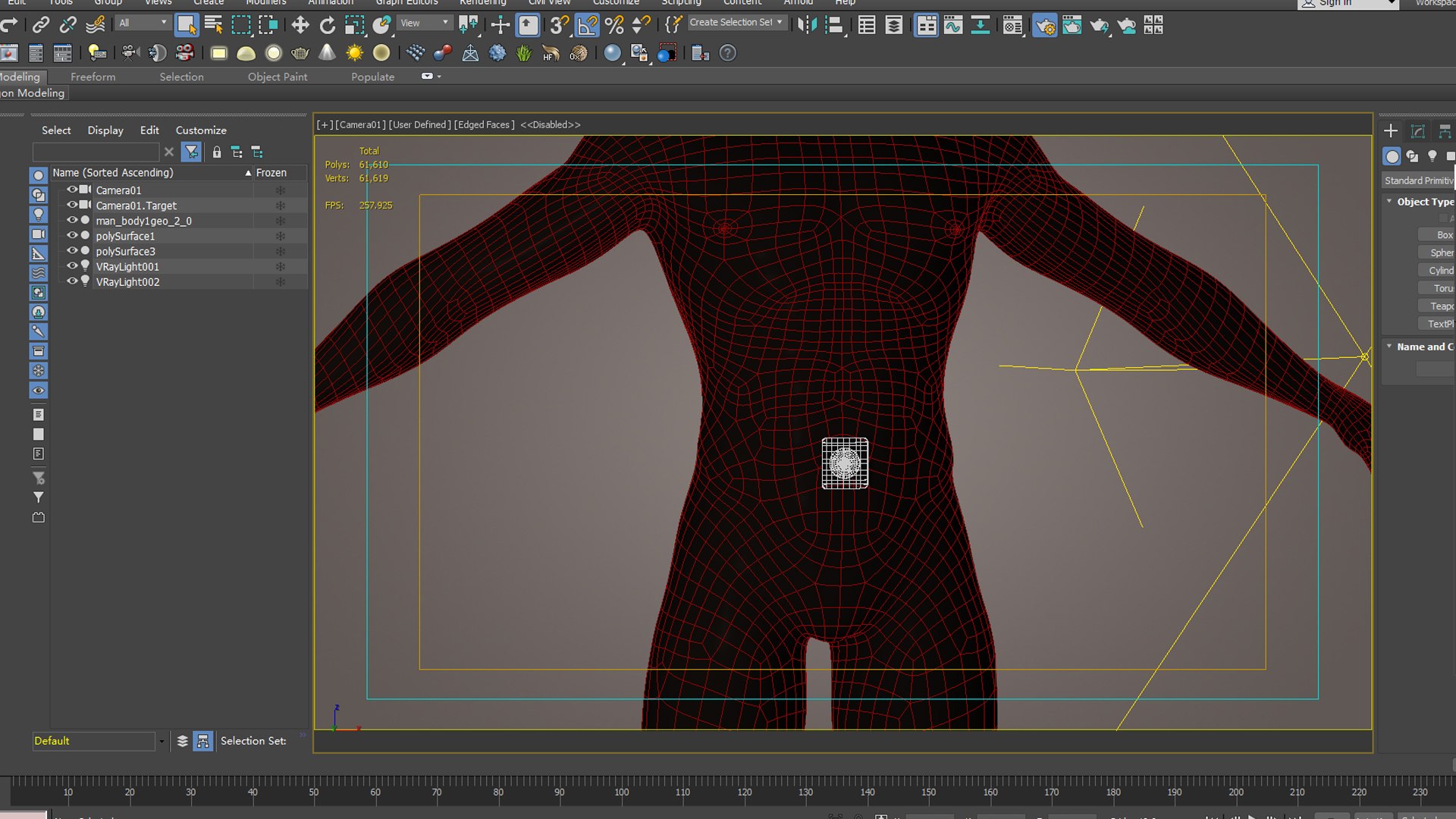Open the selection filter All dropdown
This screenshot has width=1456, height=819.
coord(143,23)
